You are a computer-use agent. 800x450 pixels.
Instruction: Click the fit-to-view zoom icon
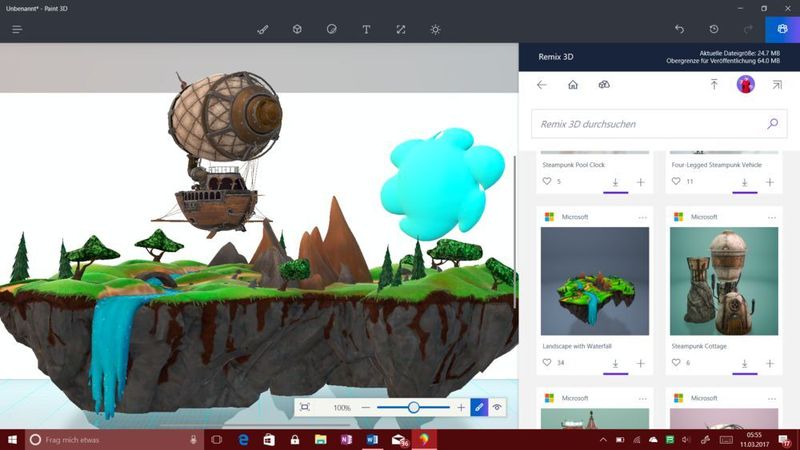coord(305,407)
